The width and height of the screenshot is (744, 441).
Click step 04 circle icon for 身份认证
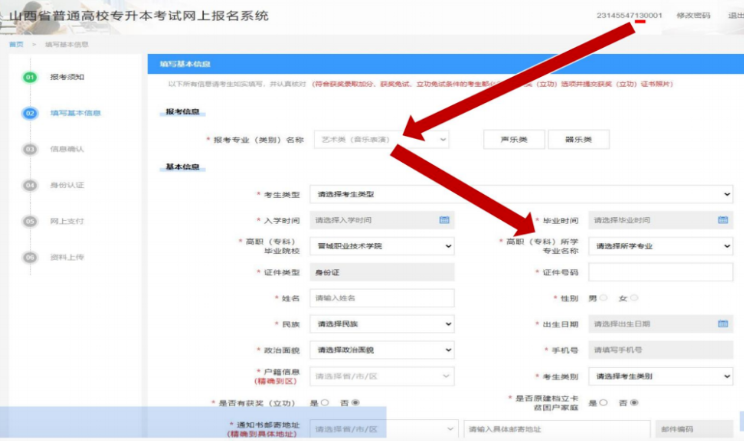30,185
